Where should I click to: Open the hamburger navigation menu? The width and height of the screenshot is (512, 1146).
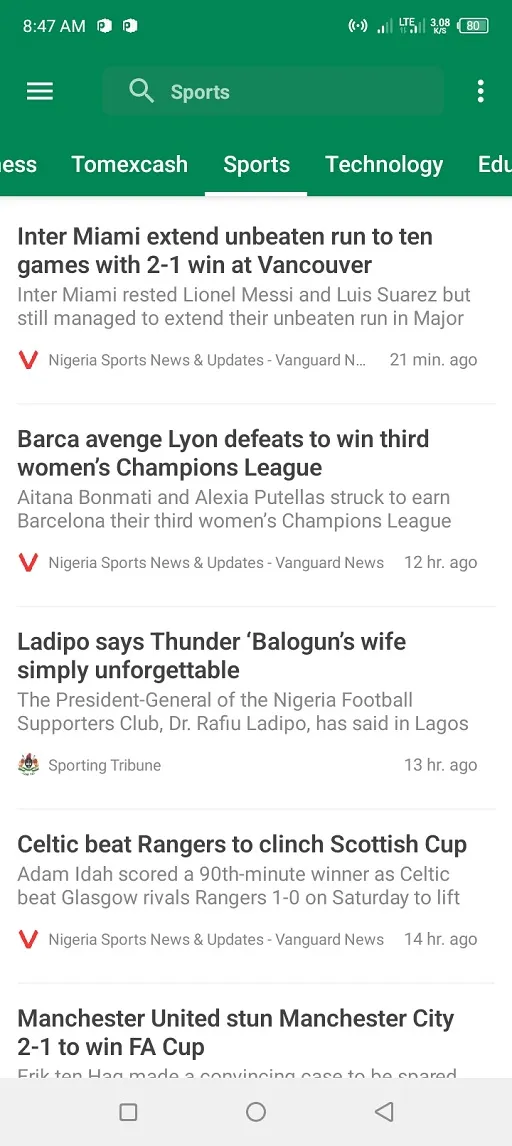pos(39,91)
